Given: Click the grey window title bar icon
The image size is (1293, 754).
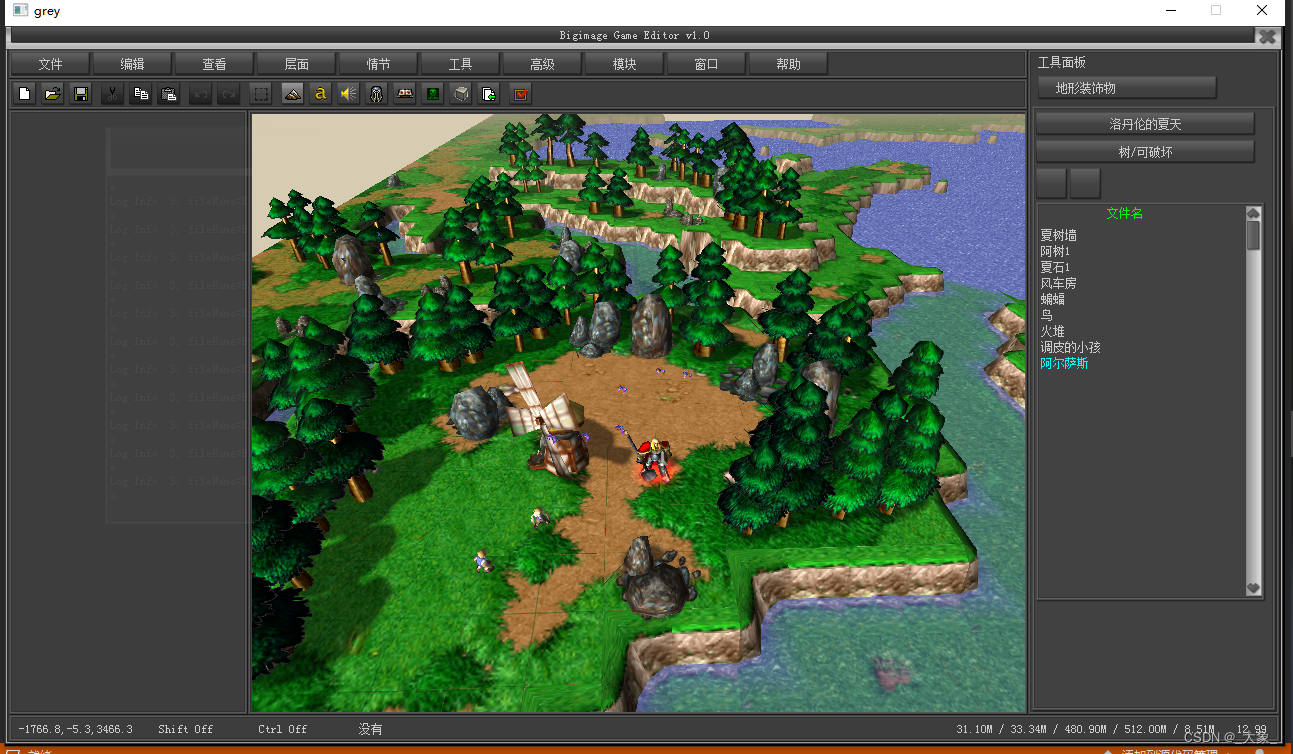Looking at the screenshot, I should 20,10.
